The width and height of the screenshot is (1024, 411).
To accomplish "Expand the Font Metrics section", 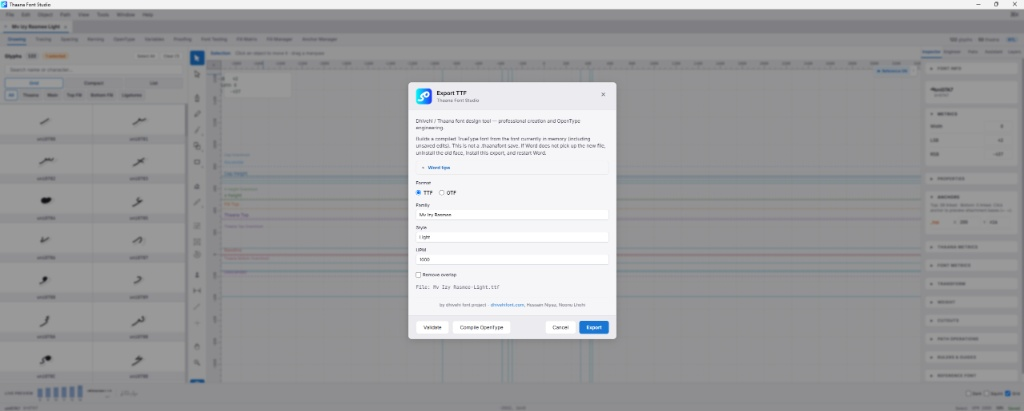I will pos(972,265).
